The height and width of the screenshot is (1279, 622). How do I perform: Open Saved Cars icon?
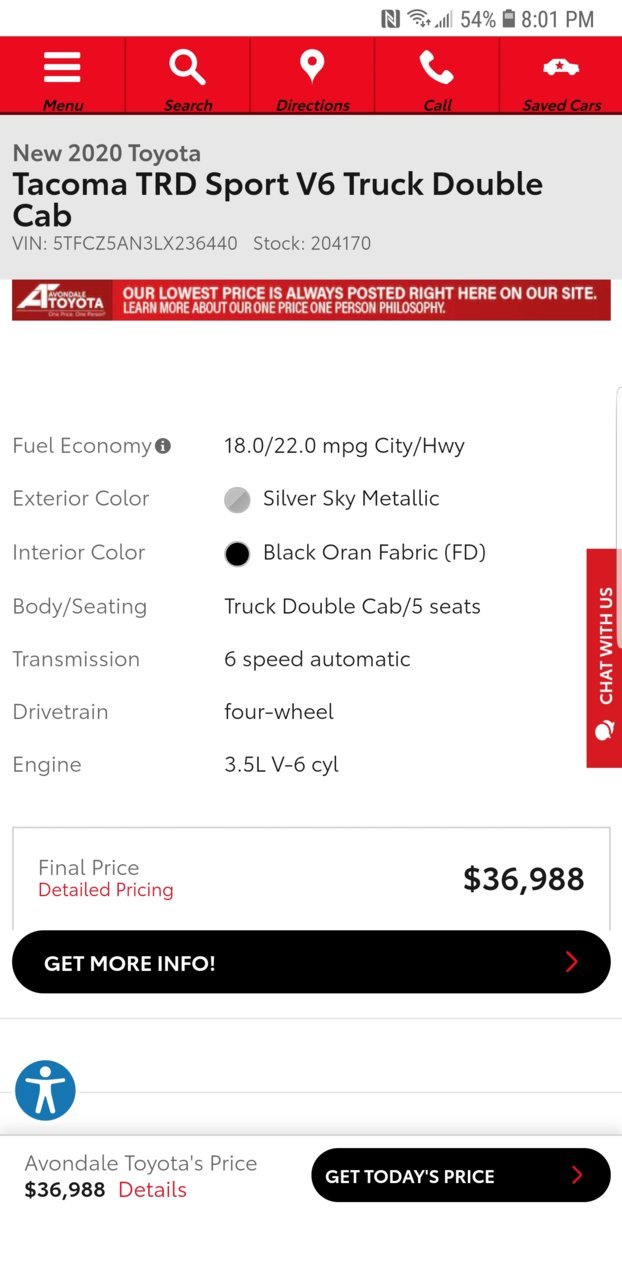tap(561, 67)
